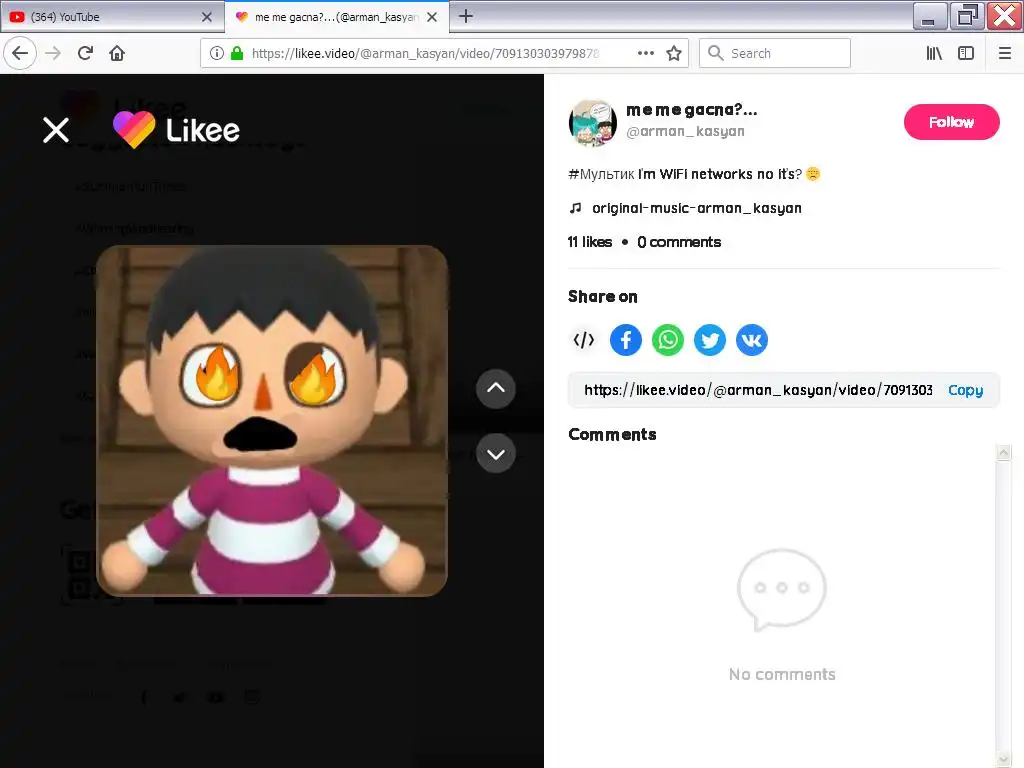
Task: Go back to the previous page
Action: pyautogui.click(x=20, y=53)
